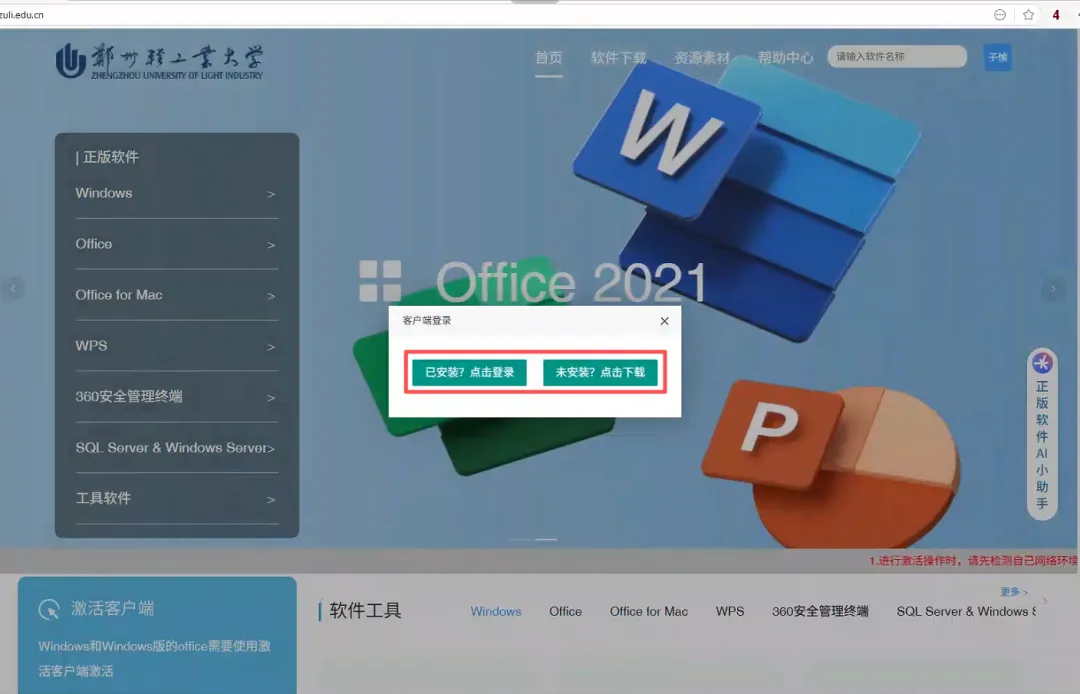Click the arrow right of the software tabs

[x=1045, y=601]
